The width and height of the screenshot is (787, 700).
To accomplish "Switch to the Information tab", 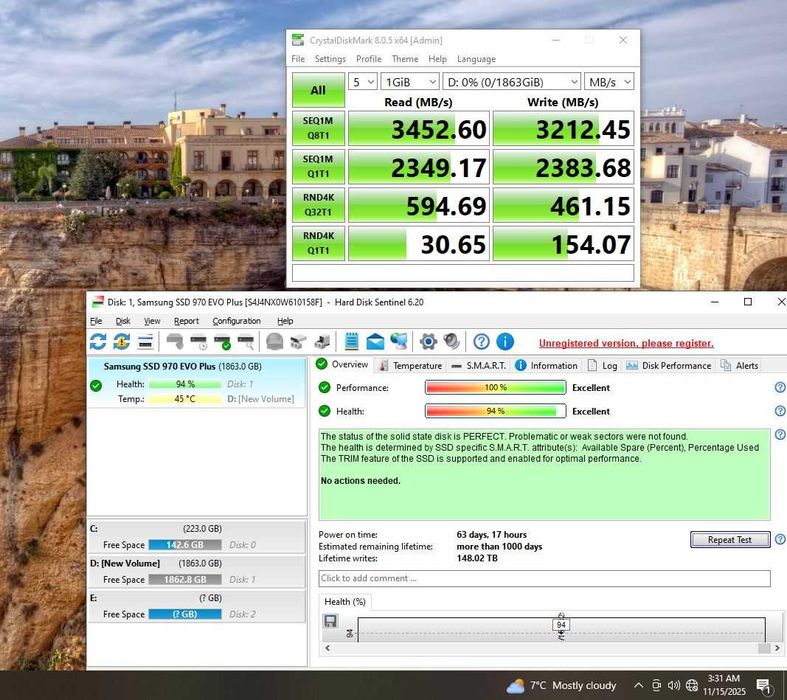I will point(547,365).
